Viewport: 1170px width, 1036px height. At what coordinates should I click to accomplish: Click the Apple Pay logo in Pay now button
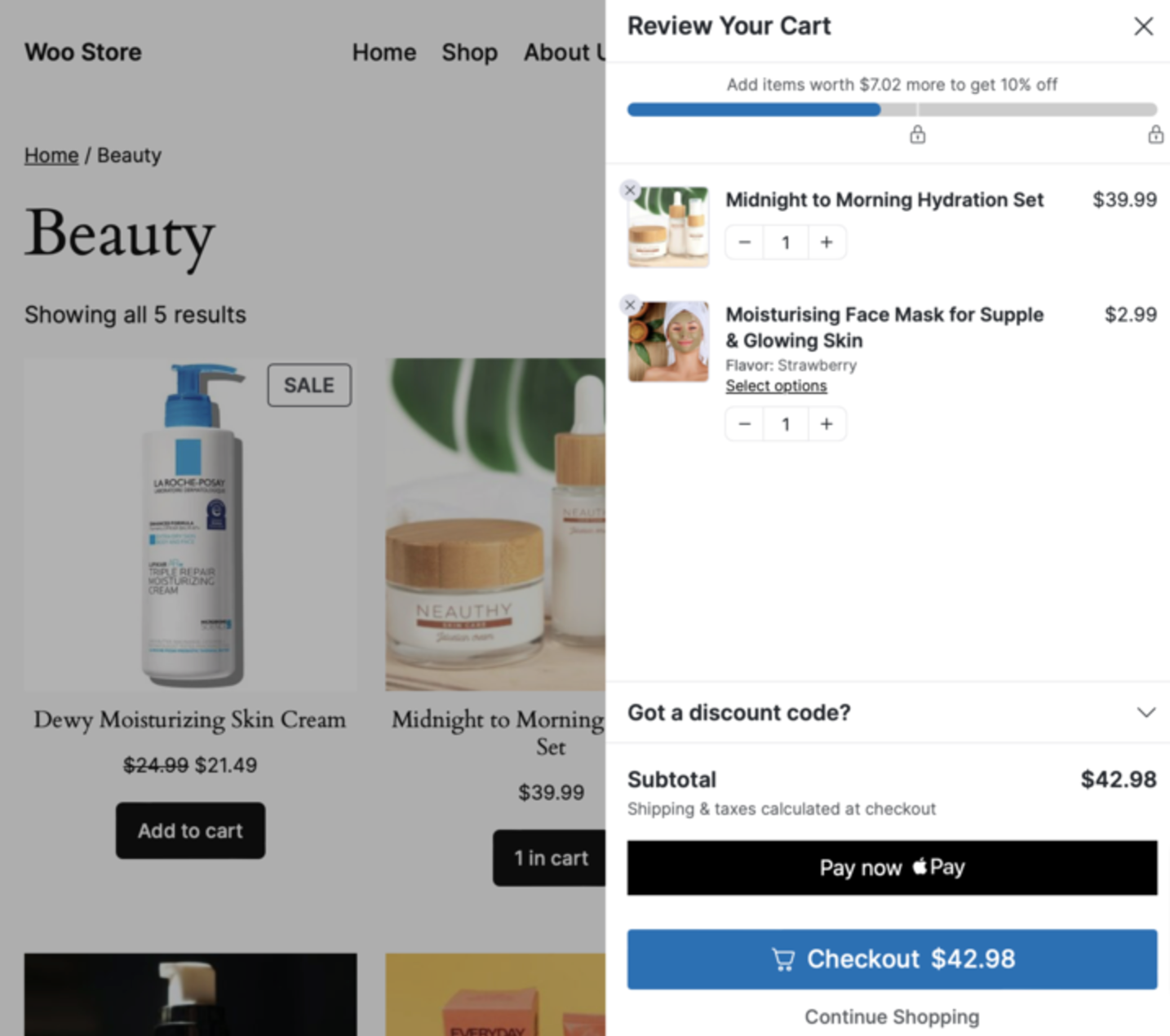coord(939,867)
